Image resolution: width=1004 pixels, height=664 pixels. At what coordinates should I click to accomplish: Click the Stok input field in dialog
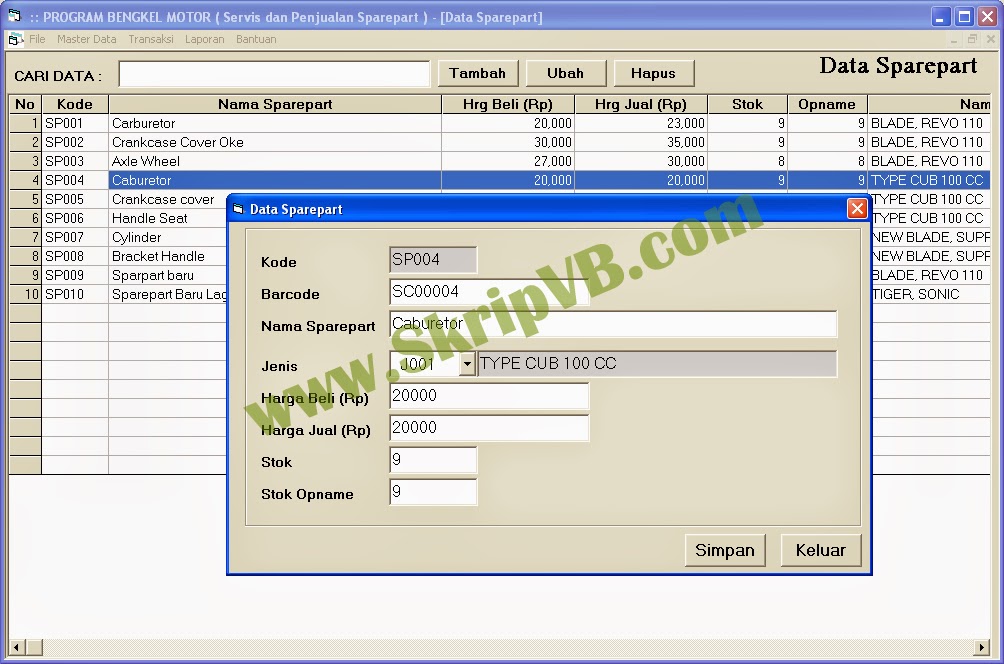(x=433, y=460)
